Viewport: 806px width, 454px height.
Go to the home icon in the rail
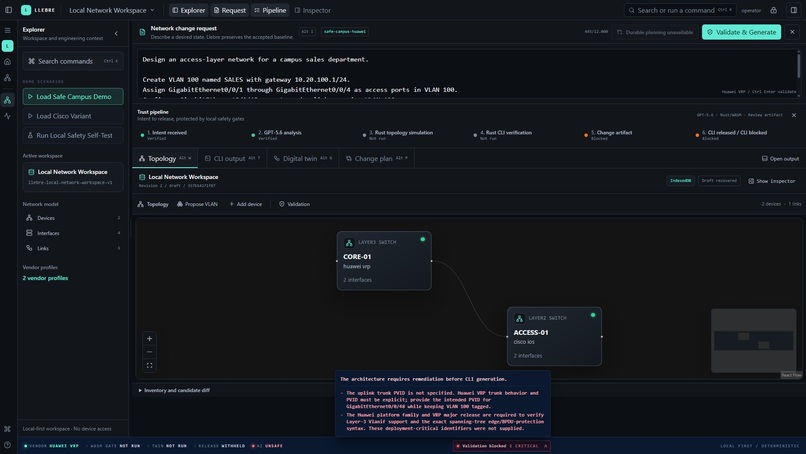click(7, 62)
